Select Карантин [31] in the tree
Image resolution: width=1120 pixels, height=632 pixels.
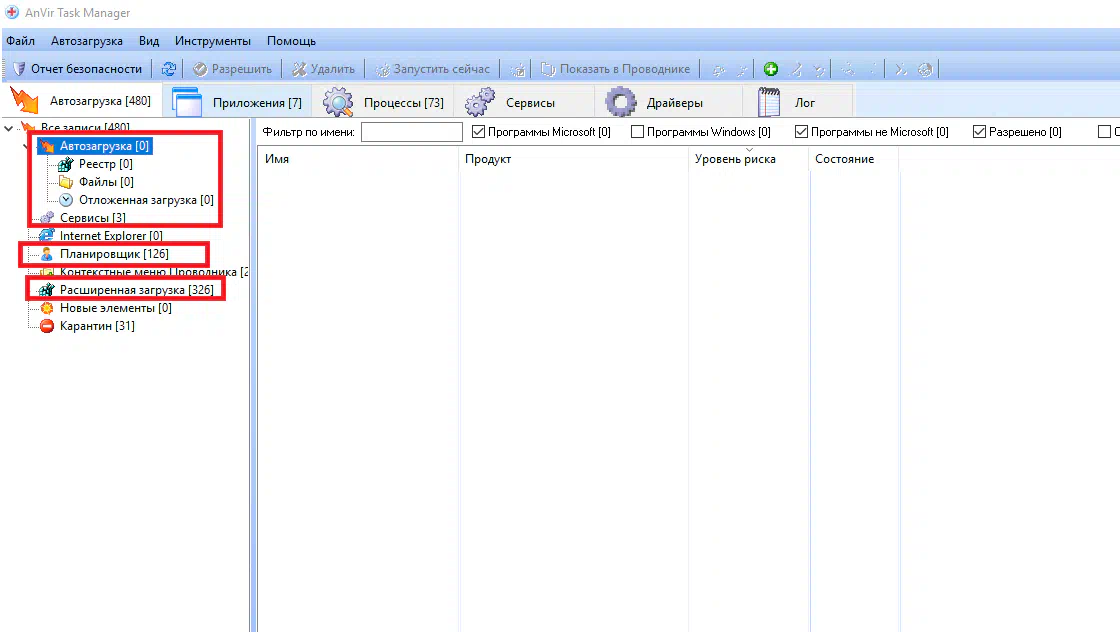point(96,326)
